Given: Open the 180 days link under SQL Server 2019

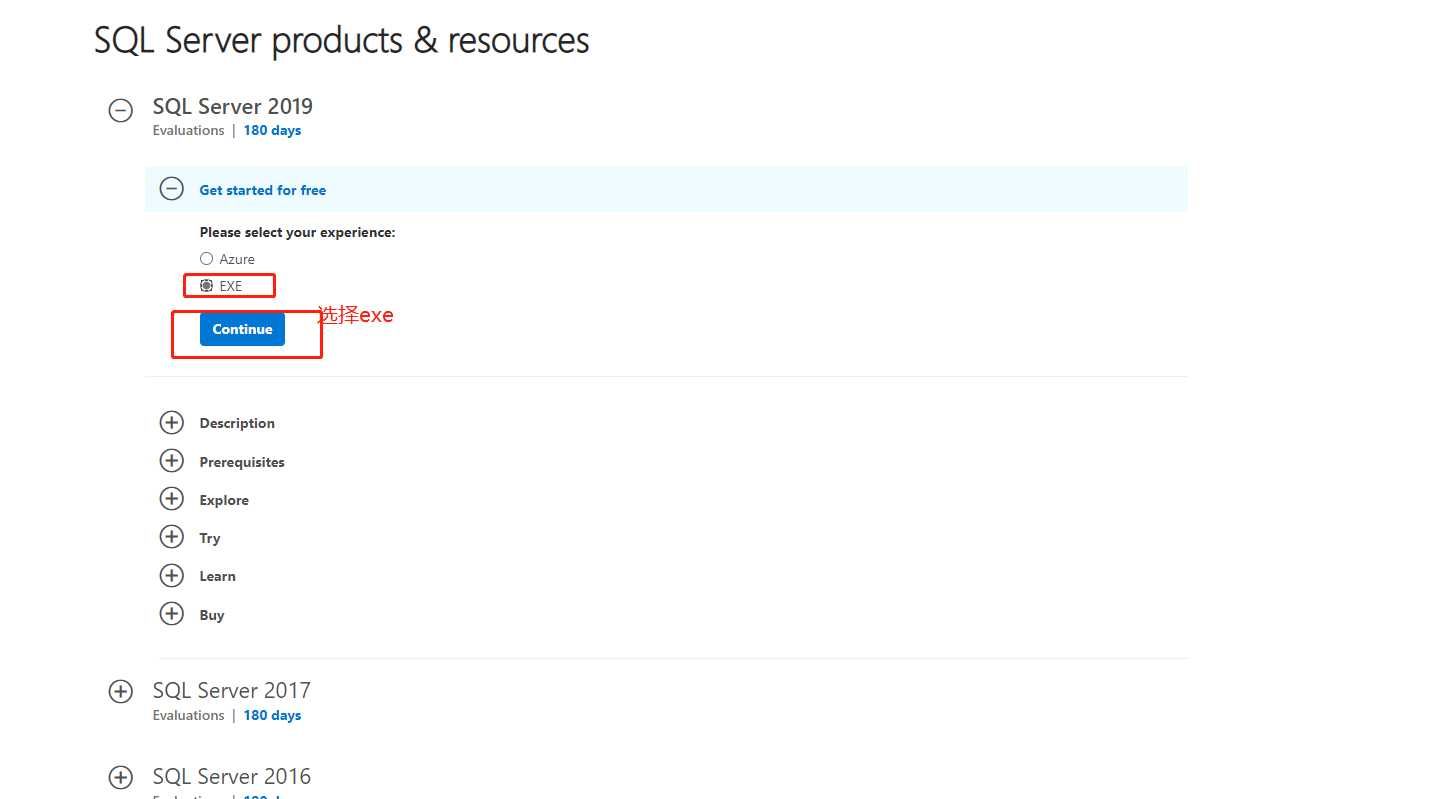Looking at the screenshot, I should [271, 130].
